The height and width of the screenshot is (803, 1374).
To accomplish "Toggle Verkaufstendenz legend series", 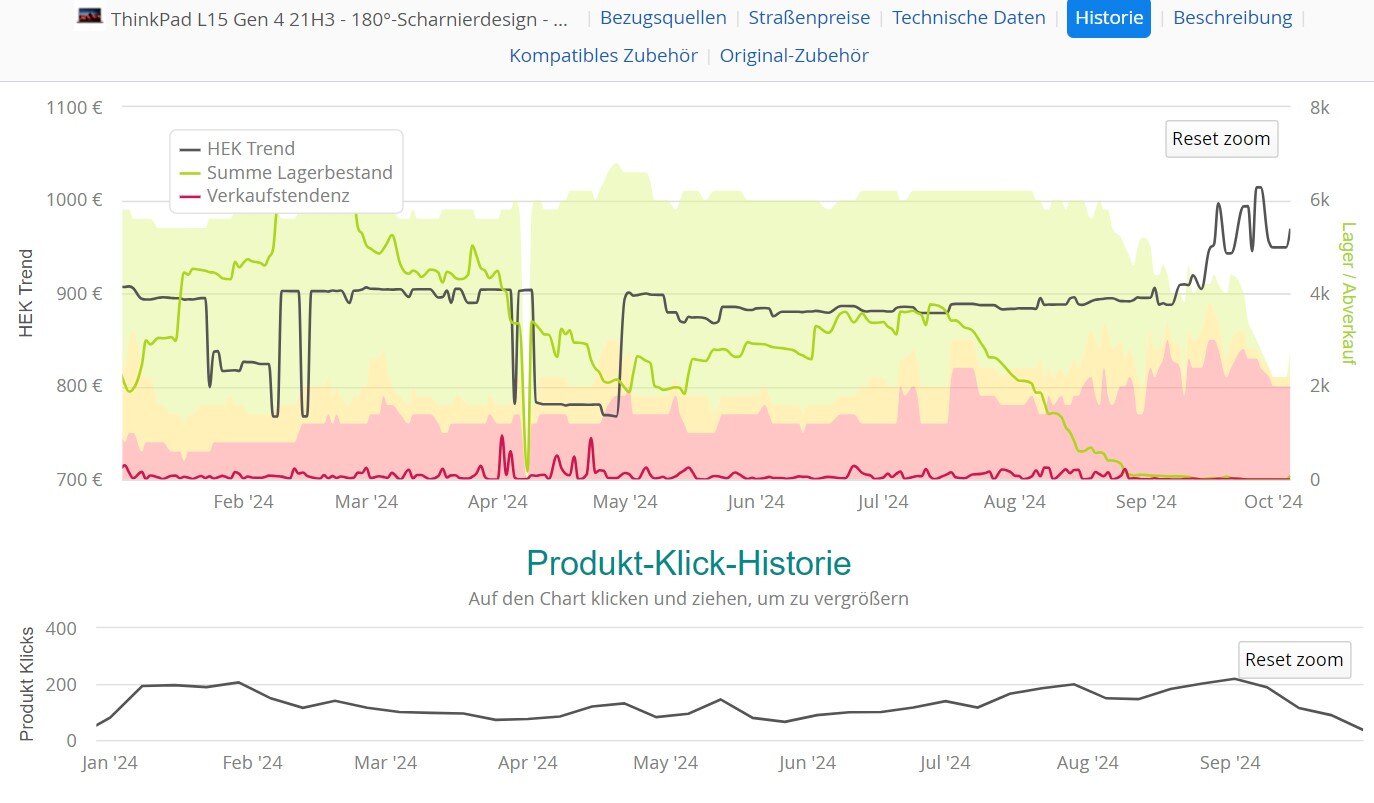I will (265, 195).
